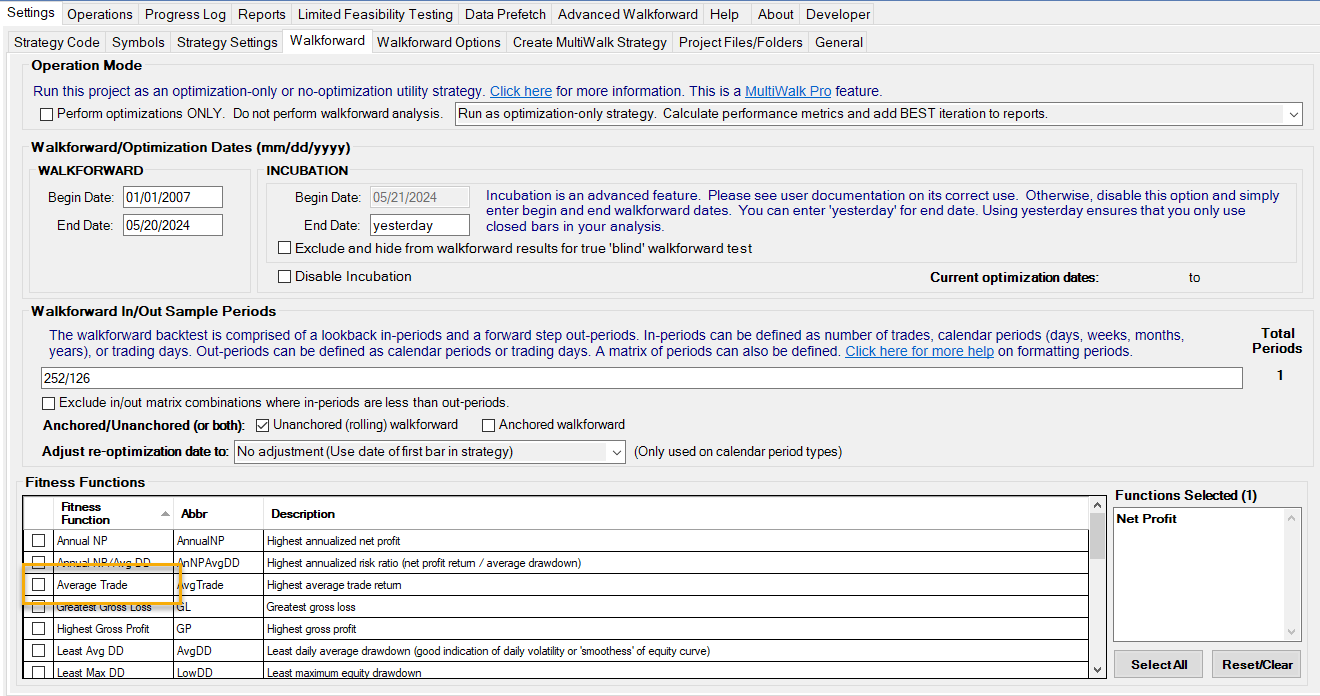
Task: Follow 'Click here for more help' link
Action: point(919,352)
